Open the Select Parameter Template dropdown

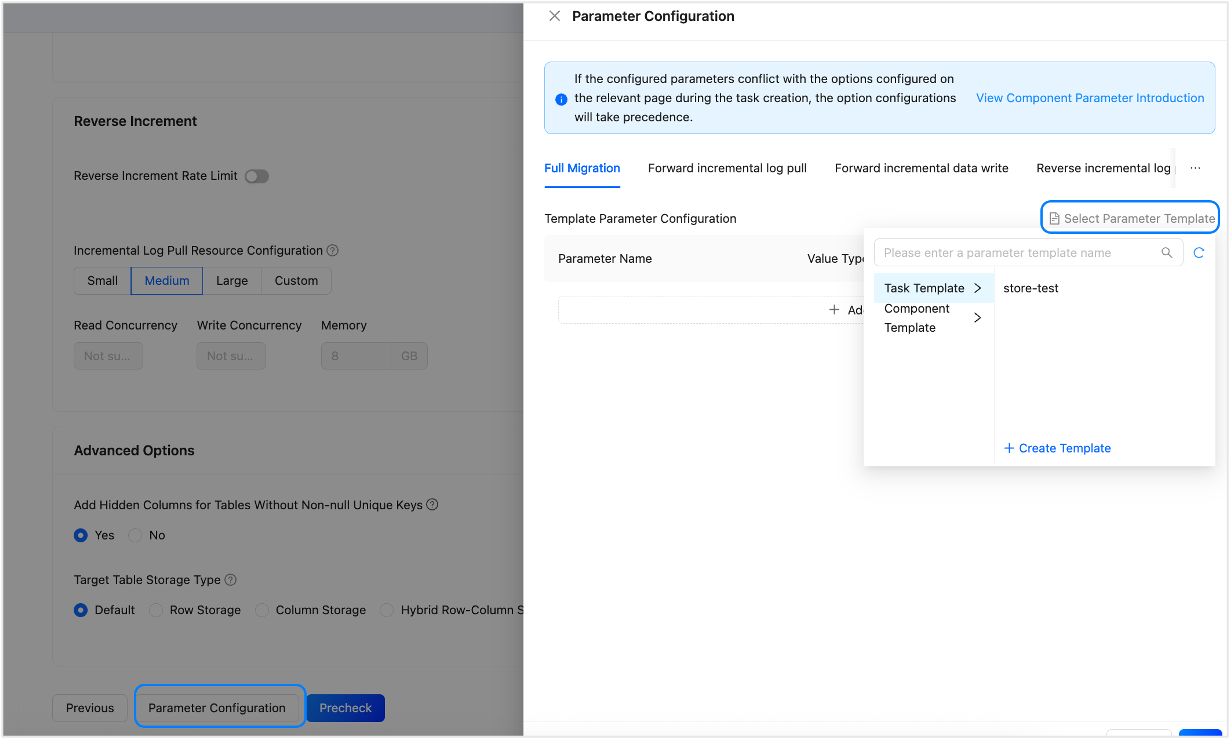tap(1131, 218)
